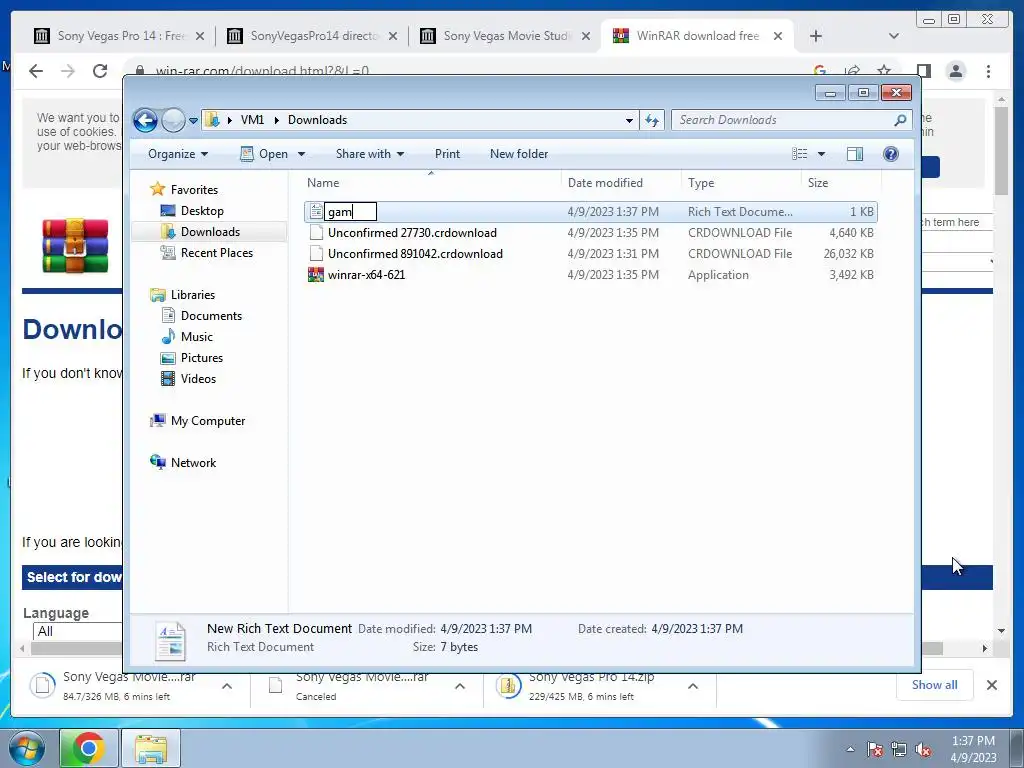1024x768 pixels.
Task: Open the Organize menu
Action: [178, 154]
